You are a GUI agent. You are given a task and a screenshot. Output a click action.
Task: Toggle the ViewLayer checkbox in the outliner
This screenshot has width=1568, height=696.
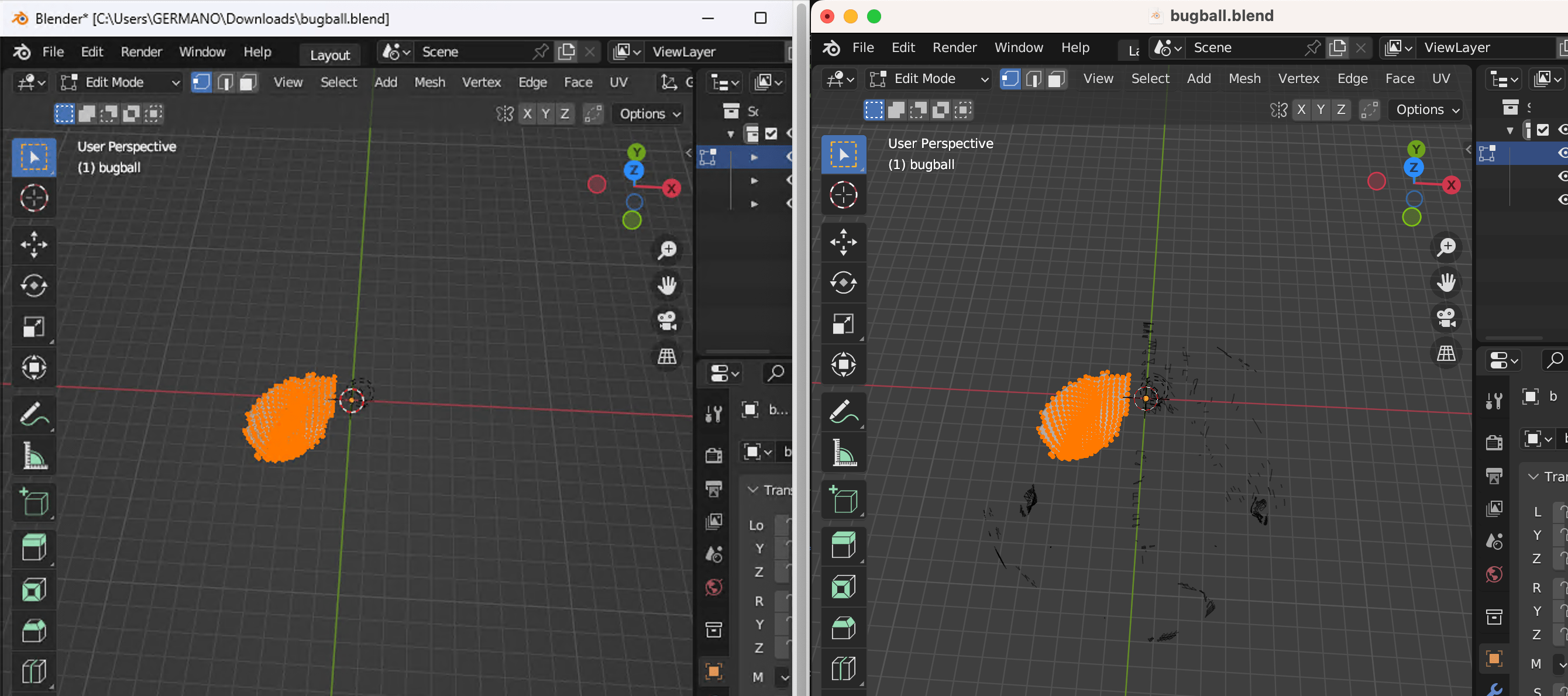(x=771, y=133)
